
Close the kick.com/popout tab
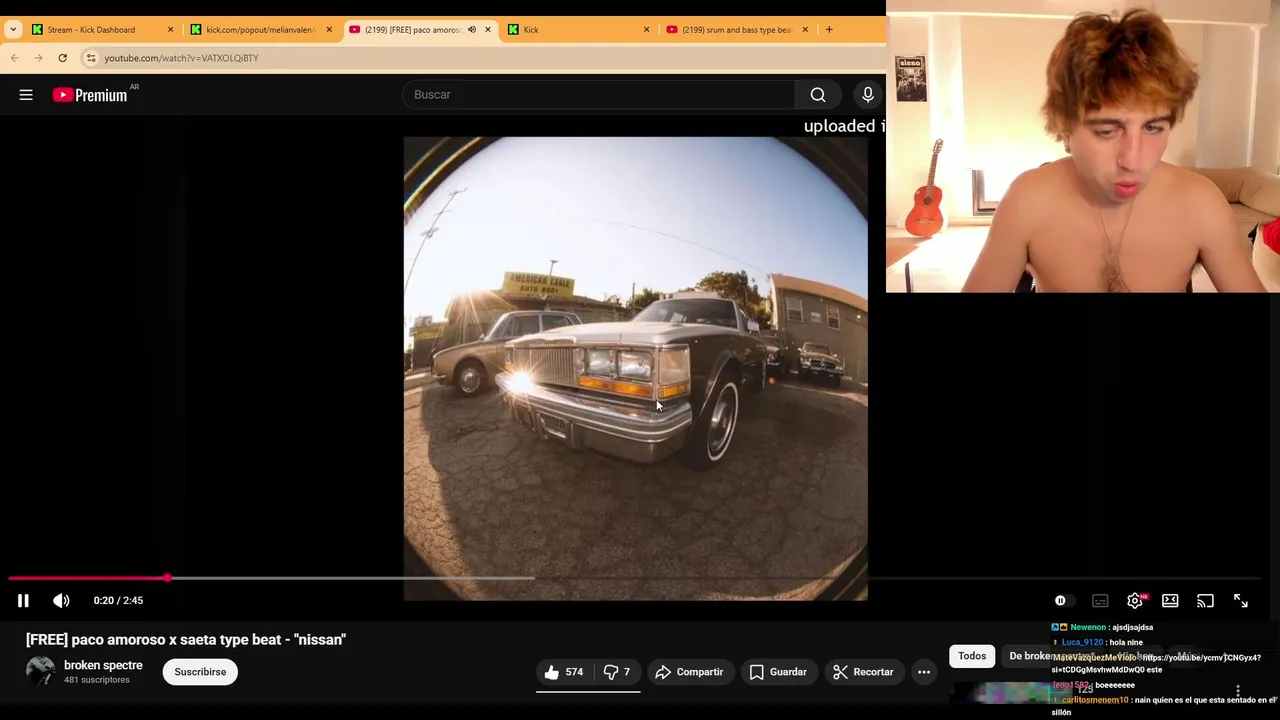pyautogui.click(x=329, y=30)
